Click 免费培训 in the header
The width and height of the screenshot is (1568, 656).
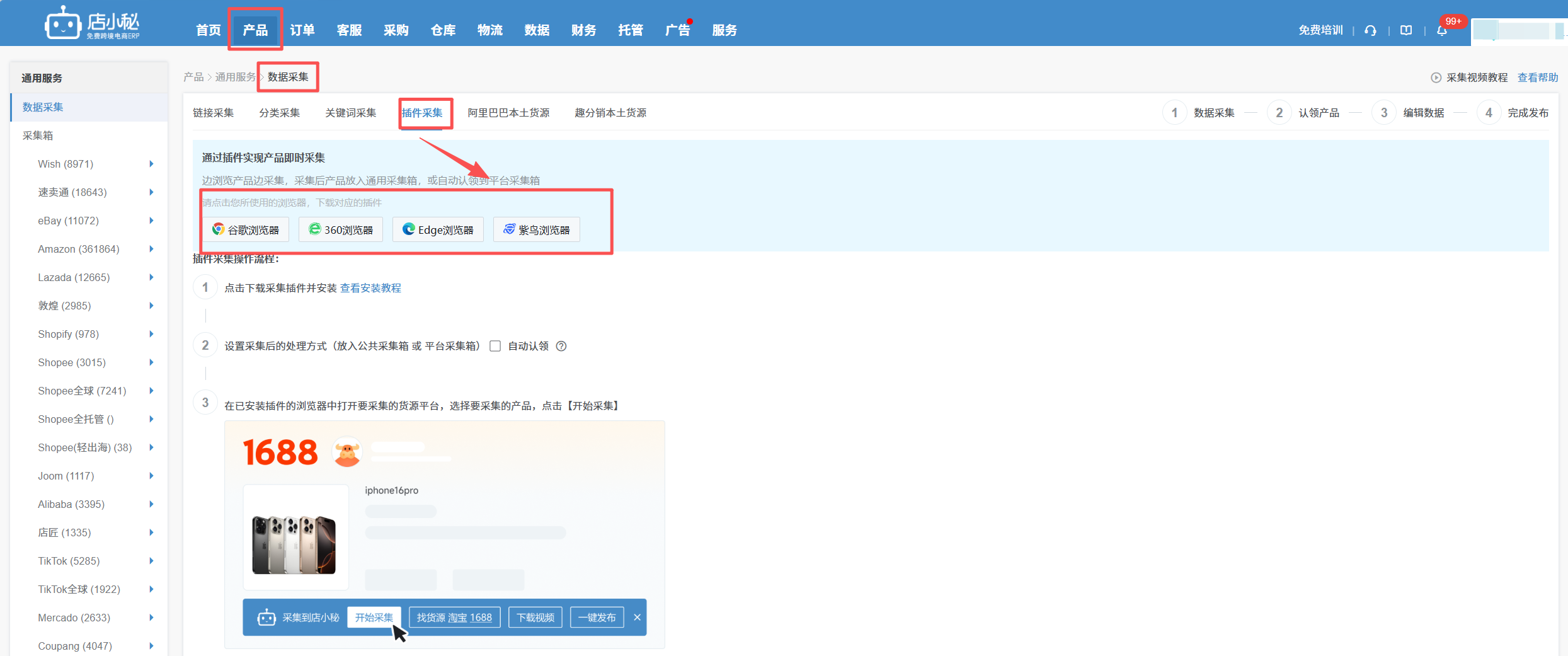point(1320,30)
